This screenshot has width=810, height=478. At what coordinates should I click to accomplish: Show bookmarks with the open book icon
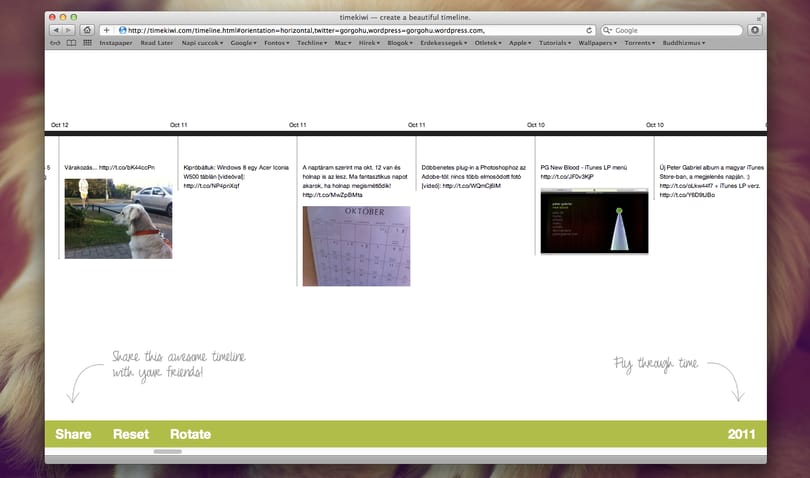tap(71, 43)
